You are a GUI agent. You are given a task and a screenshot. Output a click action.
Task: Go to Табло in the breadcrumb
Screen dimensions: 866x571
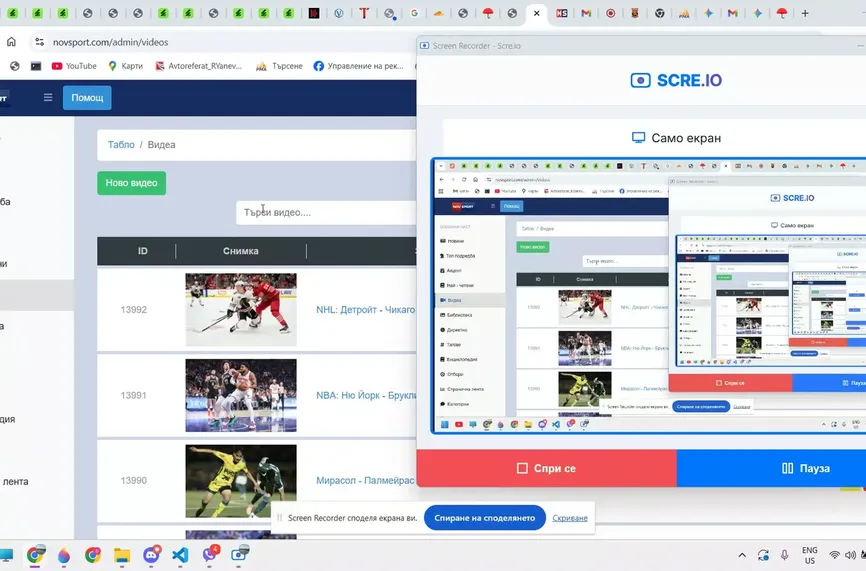pos(121,145)
